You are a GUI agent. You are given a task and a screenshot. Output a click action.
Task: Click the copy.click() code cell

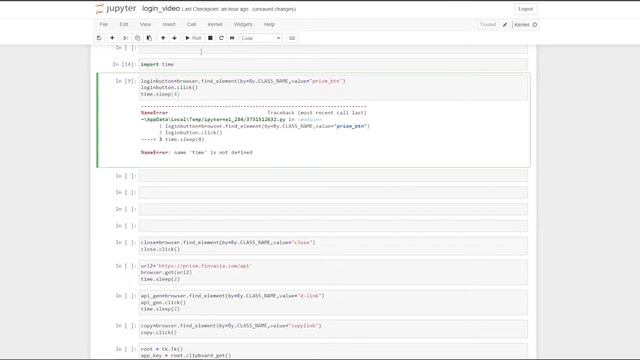point(333,329)
